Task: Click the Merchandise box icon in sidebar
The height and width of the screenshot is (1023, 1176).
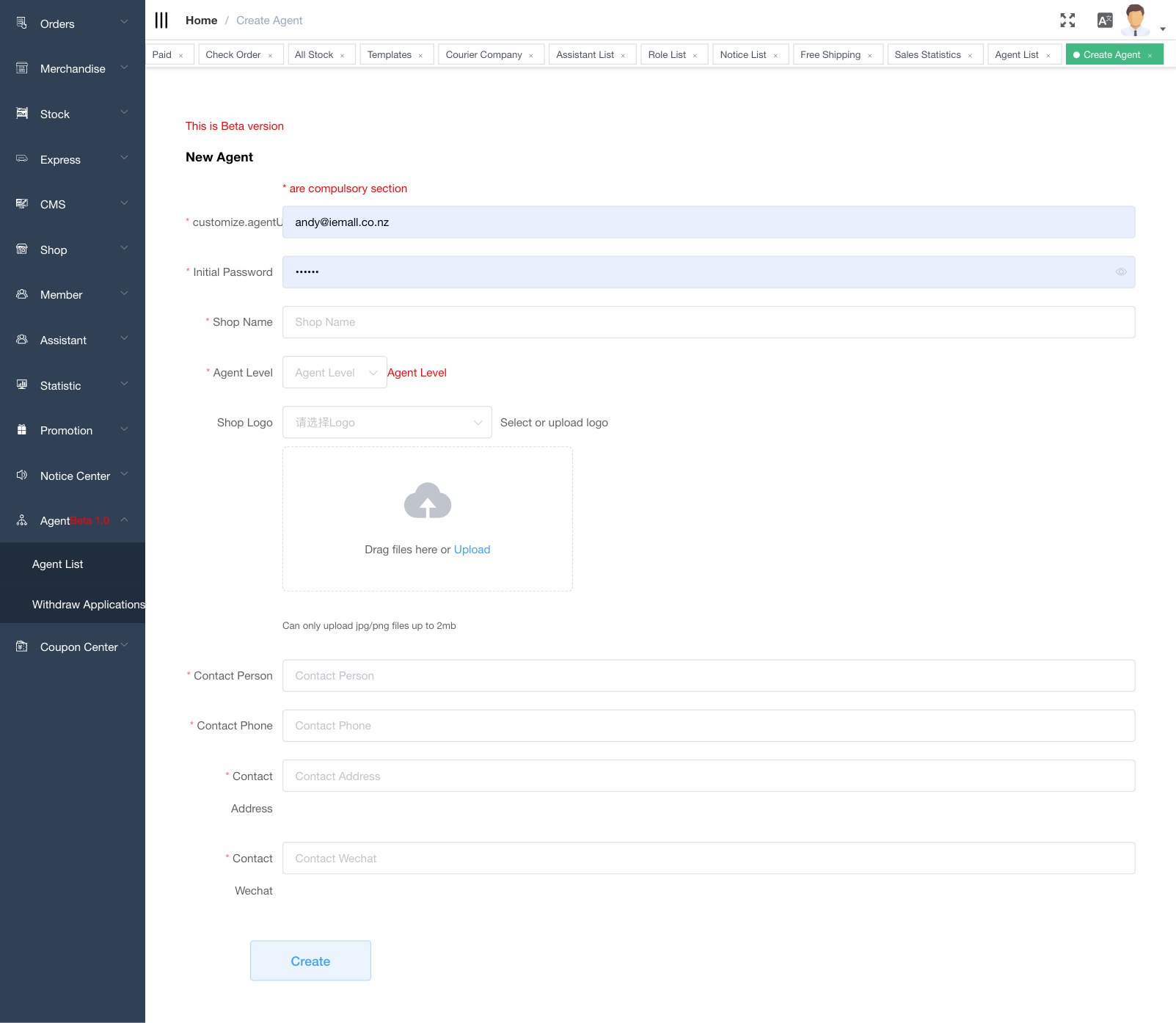Action: click(x=21, y=68)
